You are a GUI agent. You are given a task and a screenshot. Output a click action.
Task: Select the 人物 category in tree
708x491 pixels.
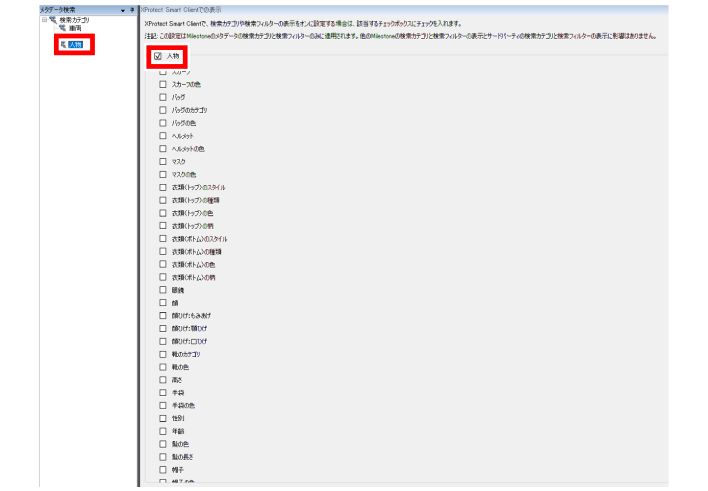pyautogui.click(x=75, y=44)
